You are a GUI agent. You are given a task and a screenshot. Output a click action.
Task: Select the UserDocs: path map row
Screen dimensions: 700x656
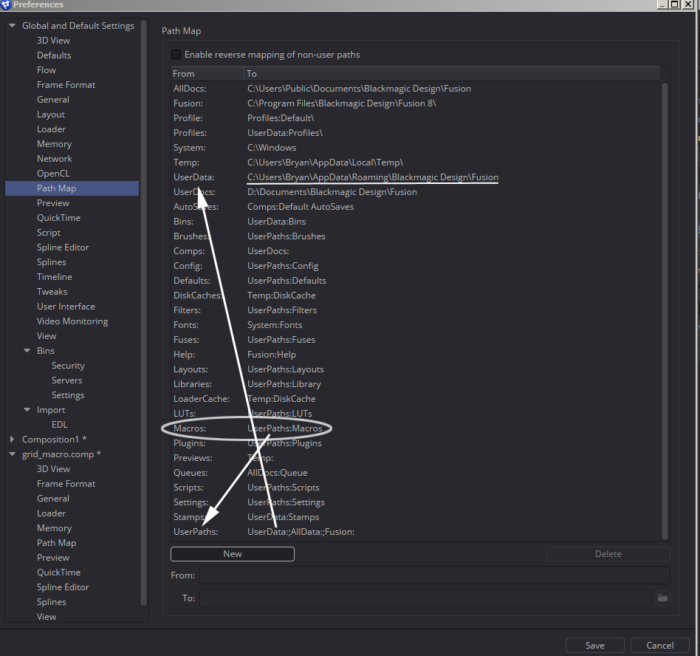(416, 192)
